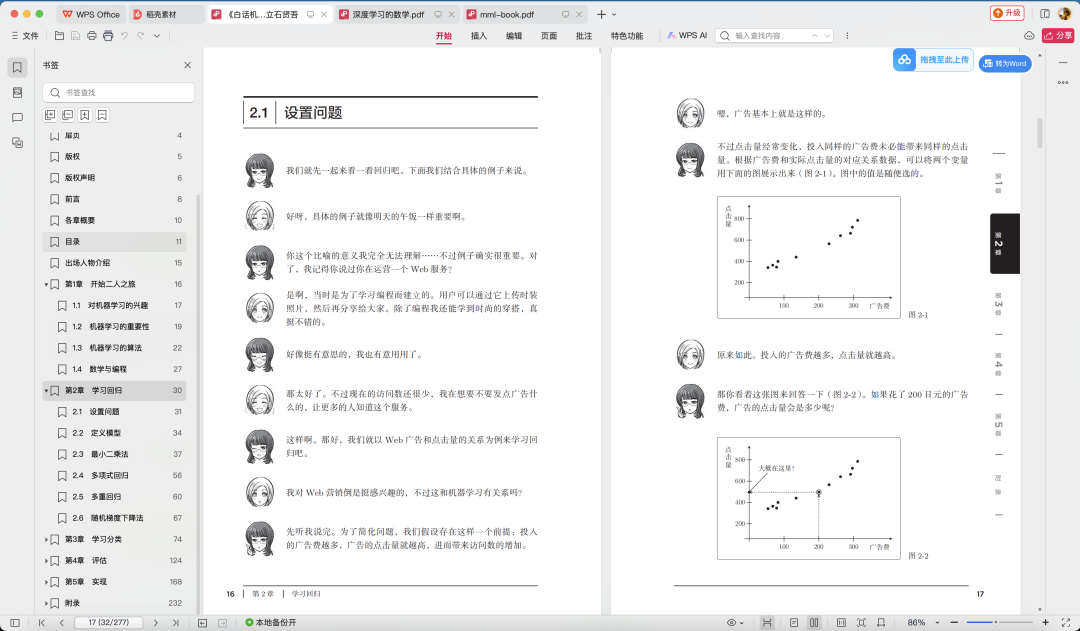Click the save icon in toolbar
This screenshot has width=1080, height=631.
76,35
